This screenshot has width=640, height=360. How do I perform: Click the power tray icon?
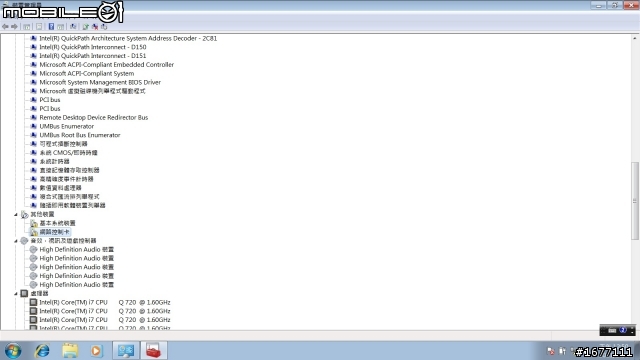pos(562,351)
